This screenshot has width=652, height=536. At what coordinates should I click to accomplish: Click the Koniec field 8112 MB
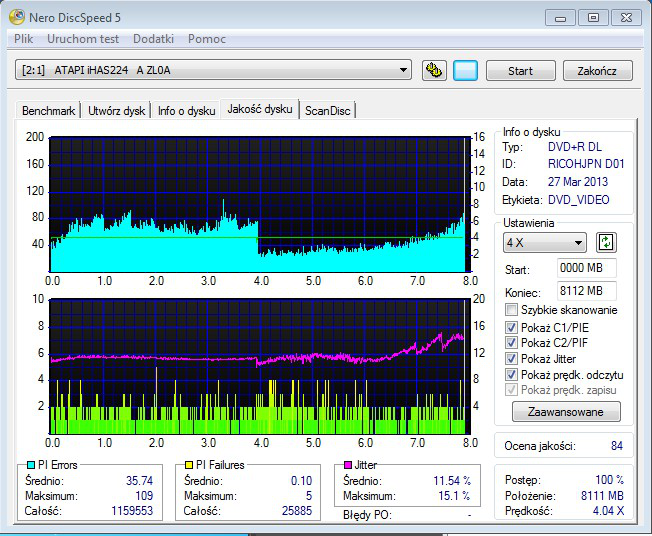tap(586, 291)
